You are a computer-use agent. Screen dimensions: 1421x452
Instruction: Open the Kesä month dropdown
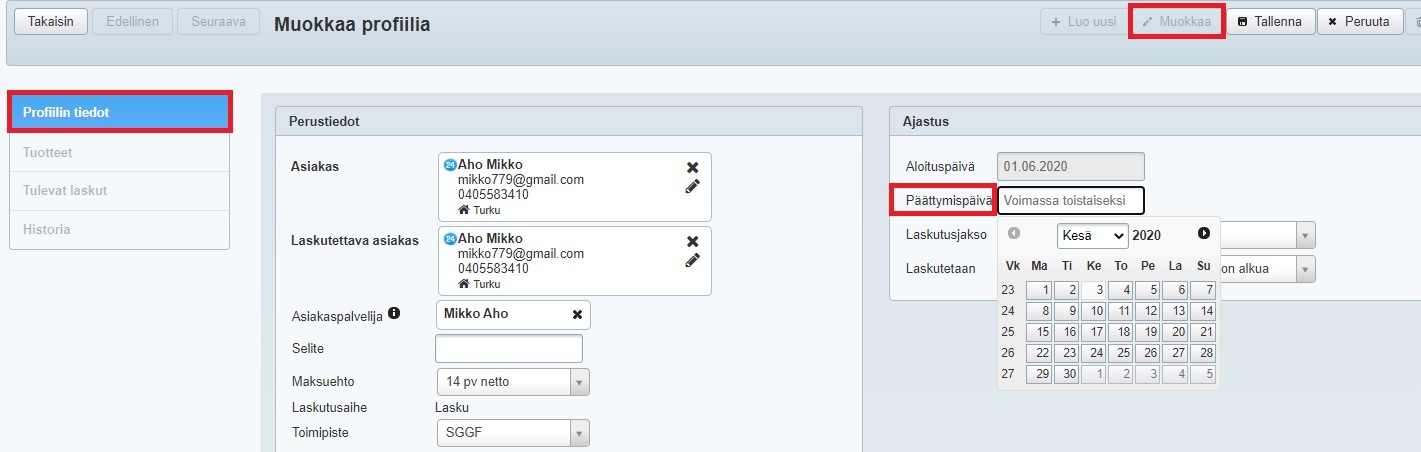[1092, 236]
